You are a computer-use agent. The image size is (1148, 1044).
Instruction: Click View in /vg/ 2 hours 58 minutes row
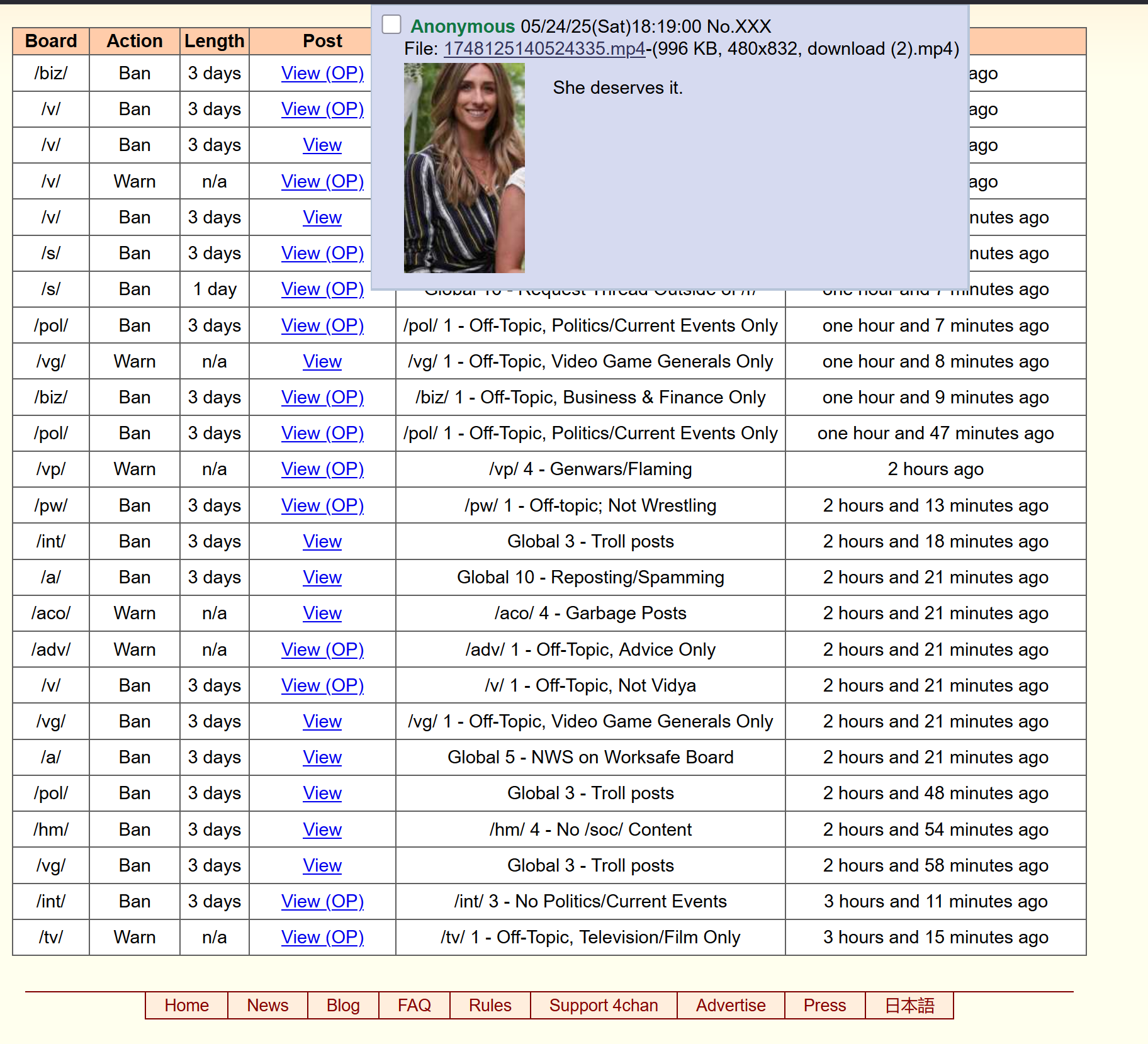click(x=322, y=865)
